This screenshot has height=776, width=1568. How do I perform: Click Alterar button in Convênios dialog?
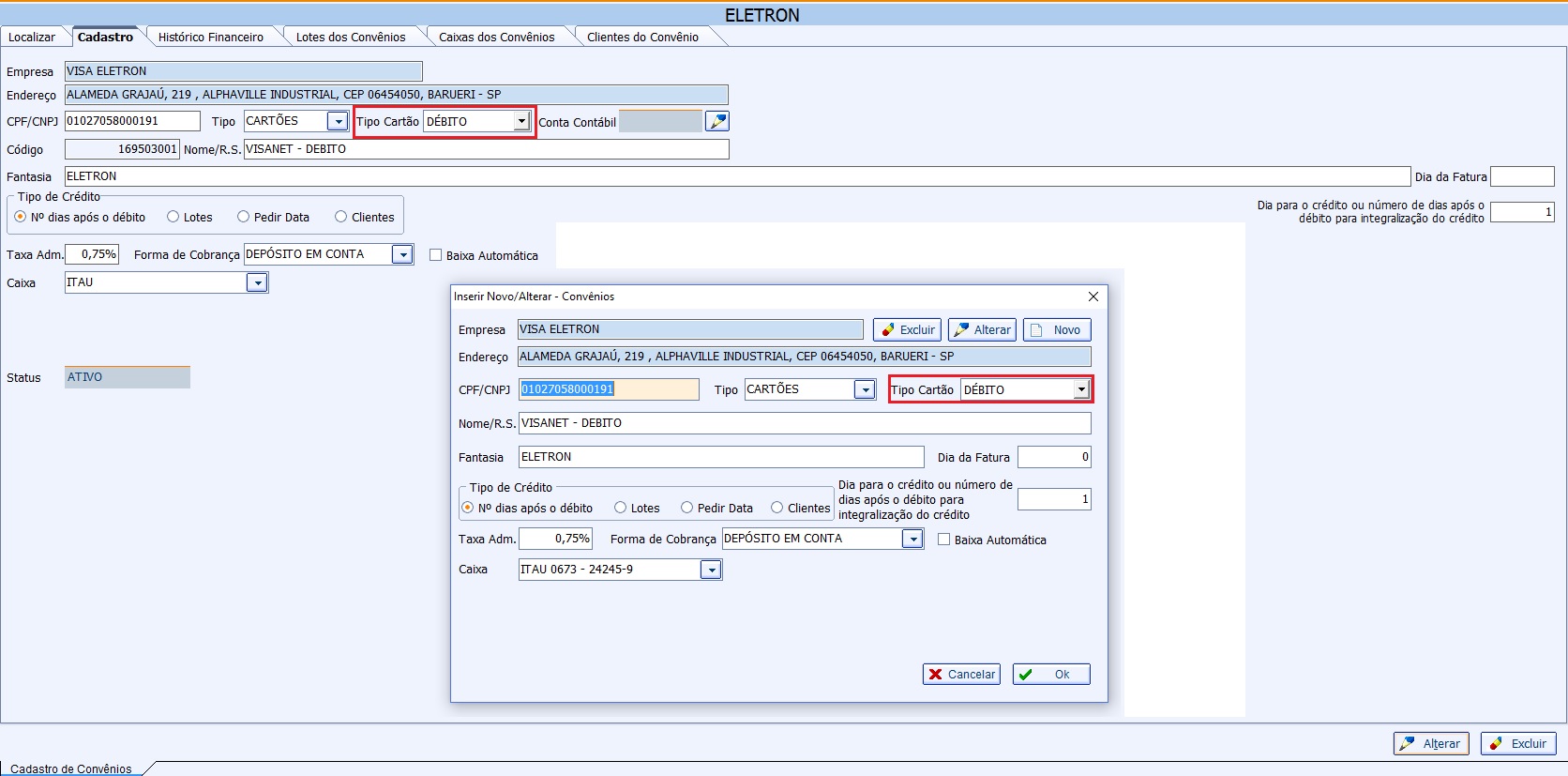[982, 329]
